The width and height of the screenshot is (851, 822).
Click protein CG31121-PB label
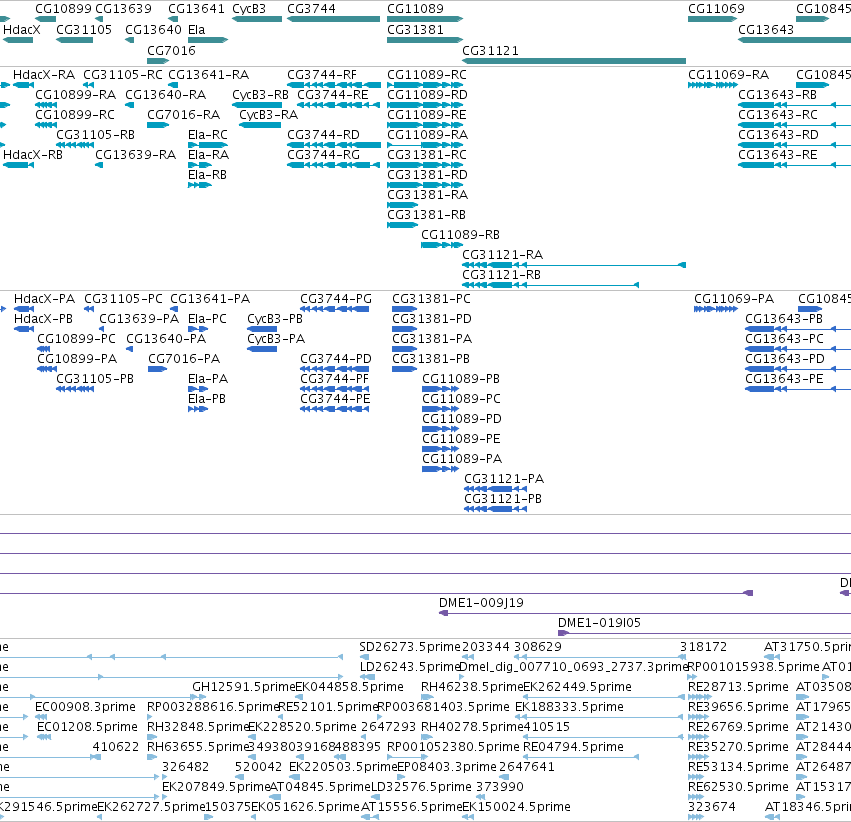(503, 499)
